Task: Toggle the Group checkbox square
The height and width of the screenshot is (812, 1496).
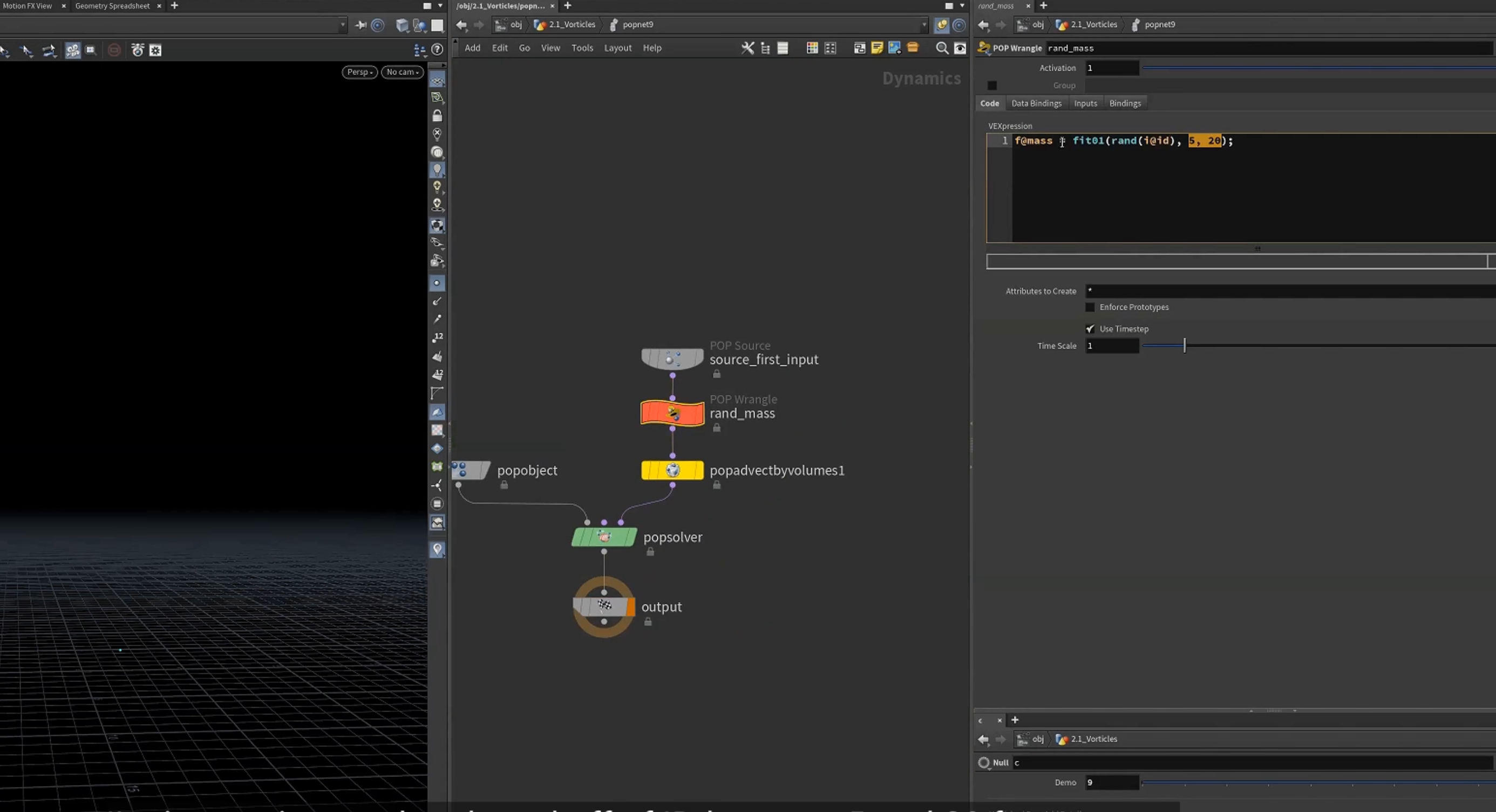Action: pyautogui.click(x=992, y=85)
